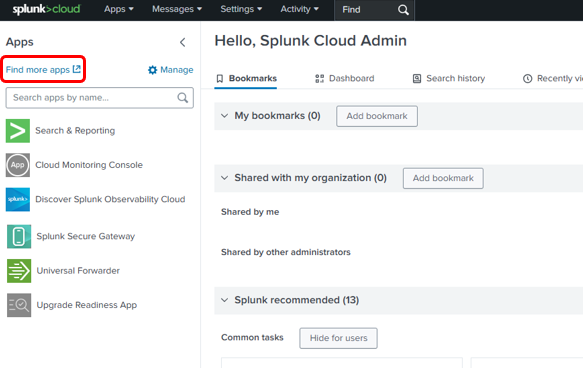583x368 pixels.
Task: Click the Find magnifier icon
Action: pos(403,10)
